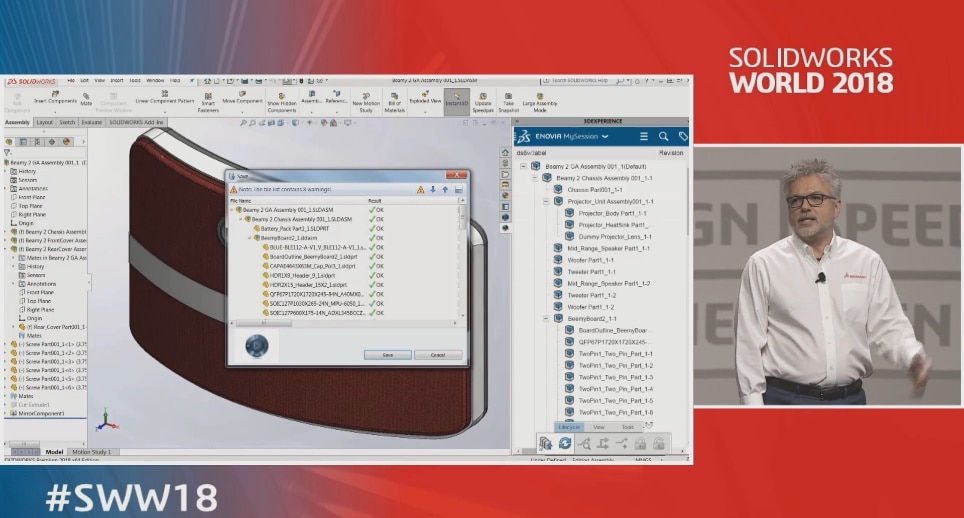Start a New Motion Study
Image resolution: width=964 pixels, height=518 pixels.
click(366, 103)
